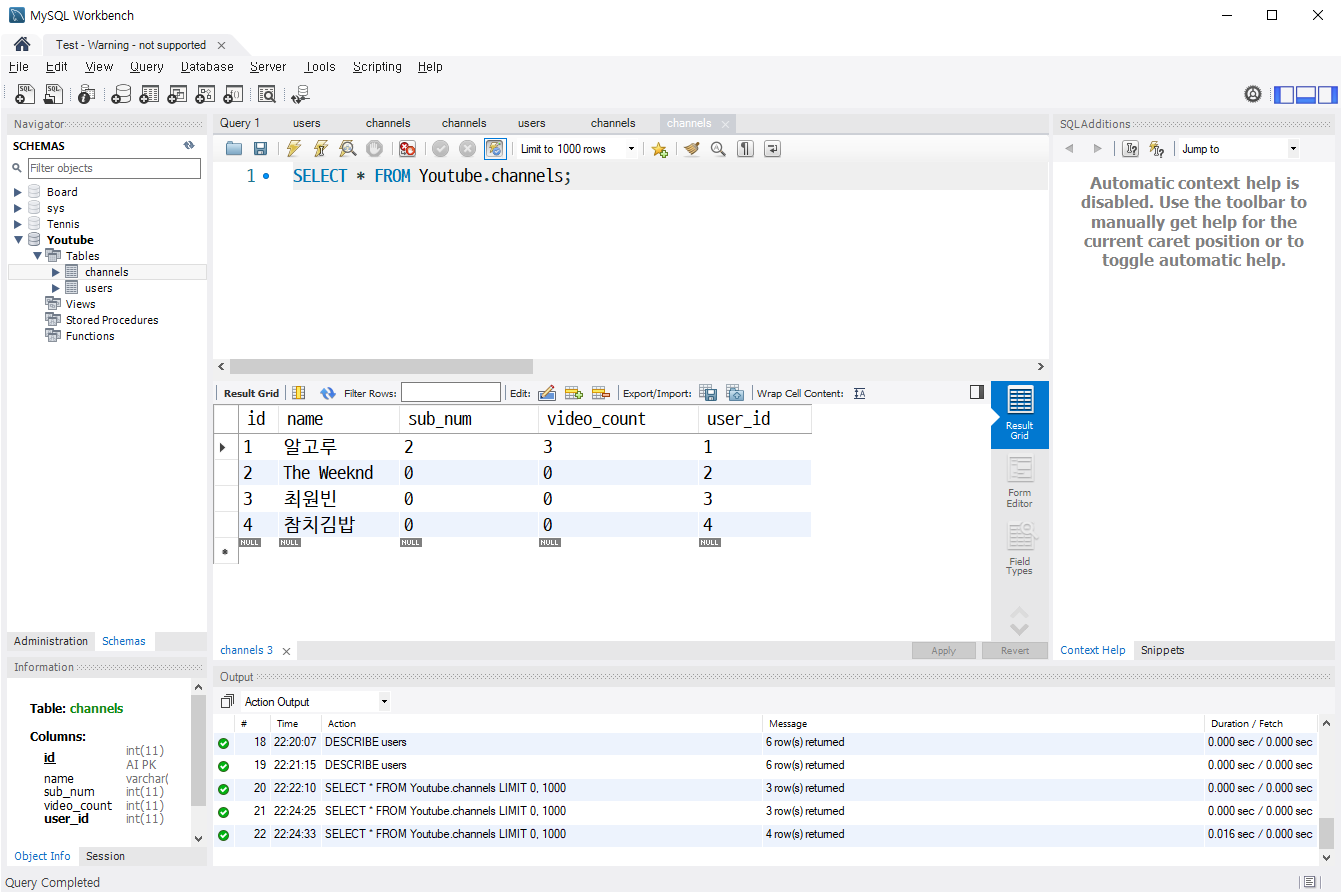Go to home screen tab
1342x893 pixels.
21,44
